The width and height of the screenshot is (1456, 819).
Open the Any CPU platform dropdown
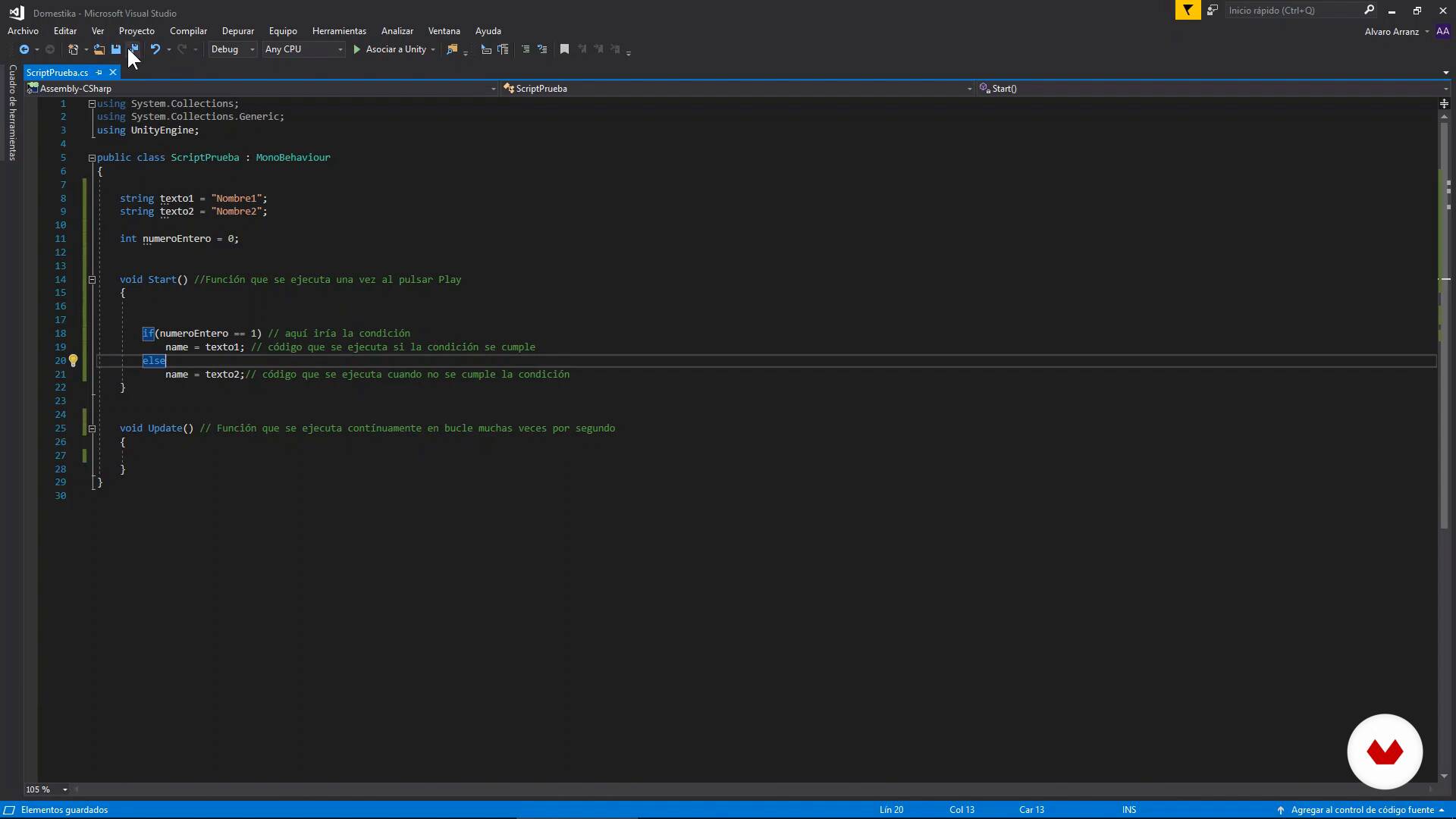[340, 49]
